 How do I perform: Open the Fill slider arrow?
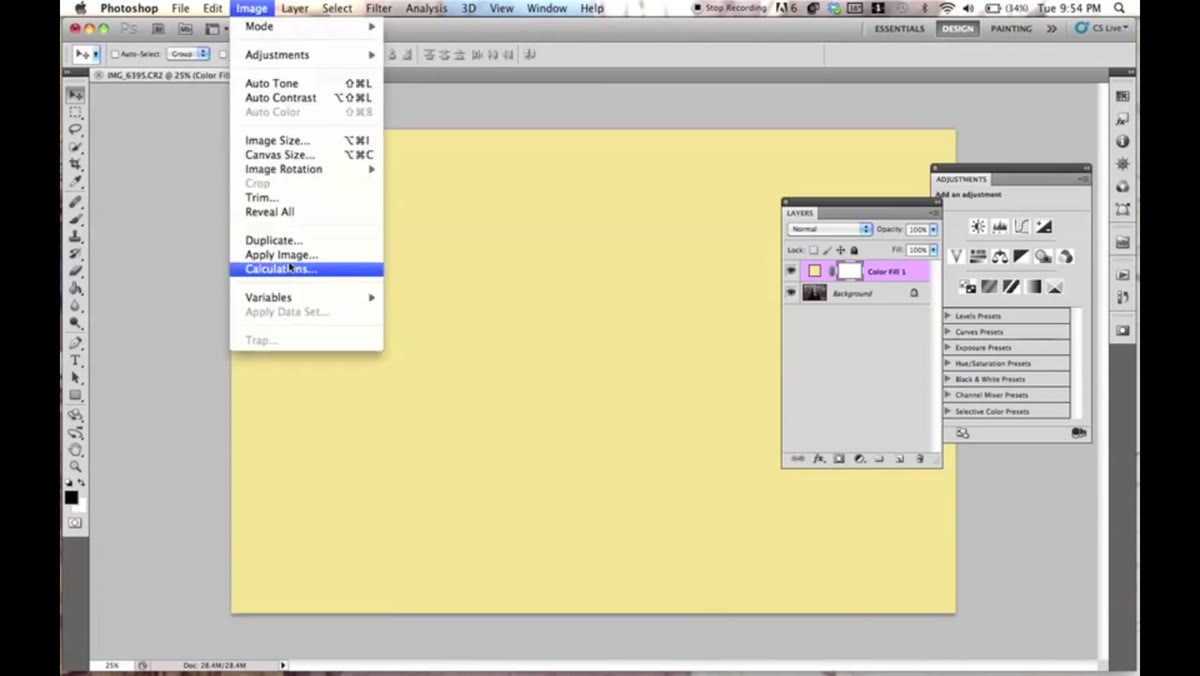tap(934, 250)
